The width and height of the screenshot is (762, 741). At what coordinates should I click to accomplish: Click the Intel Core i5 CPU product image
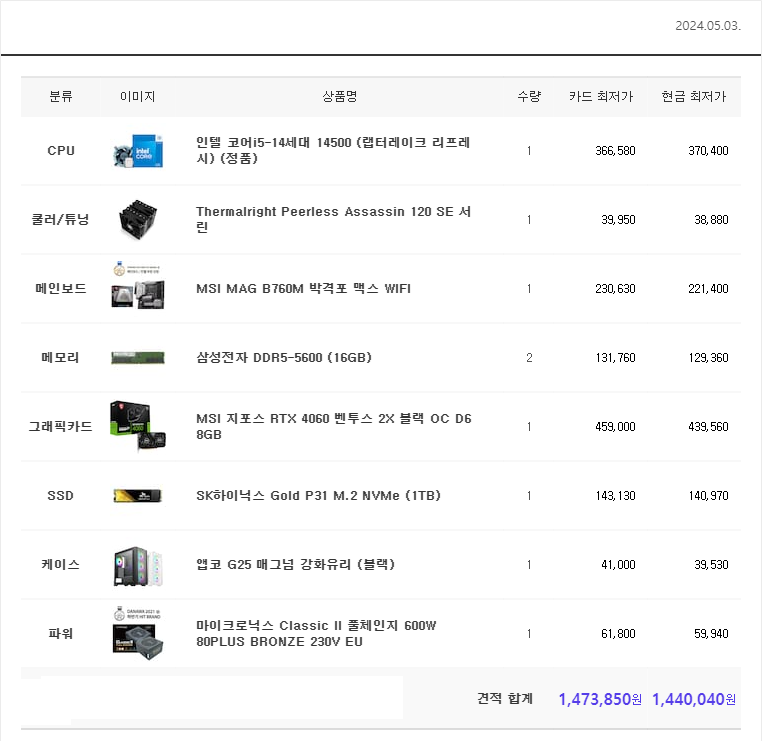click(137, 151)
